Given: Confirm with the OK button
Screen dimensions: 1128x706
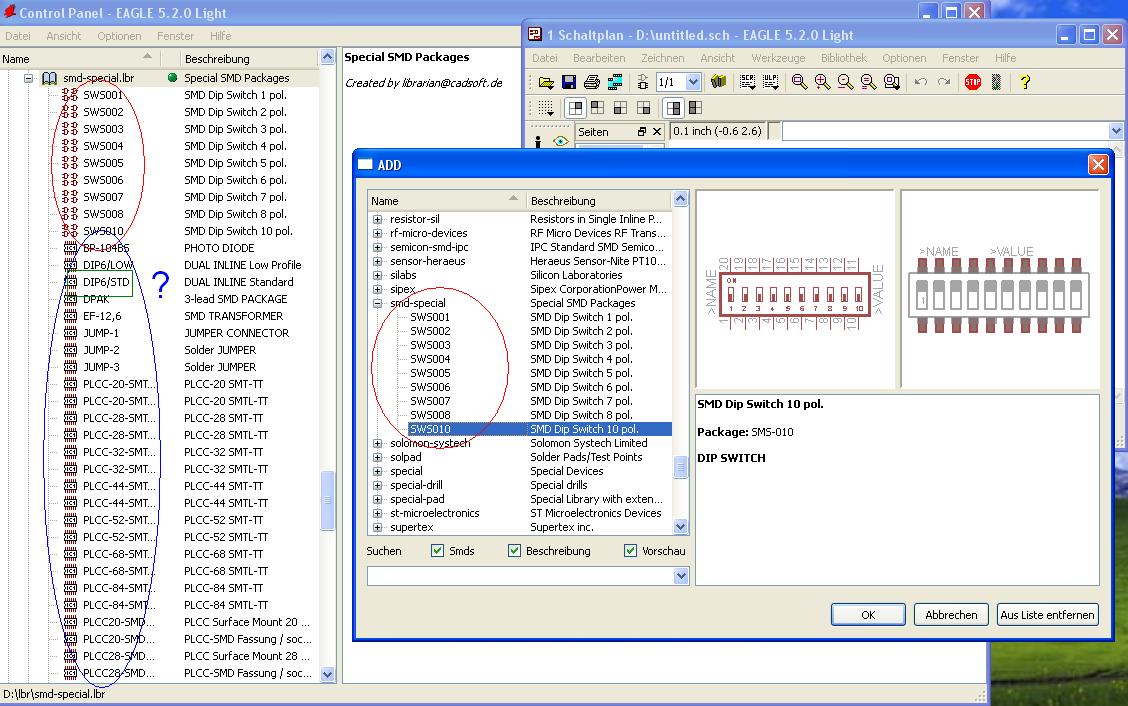Looking at the screenshot, I should (868, 615).
